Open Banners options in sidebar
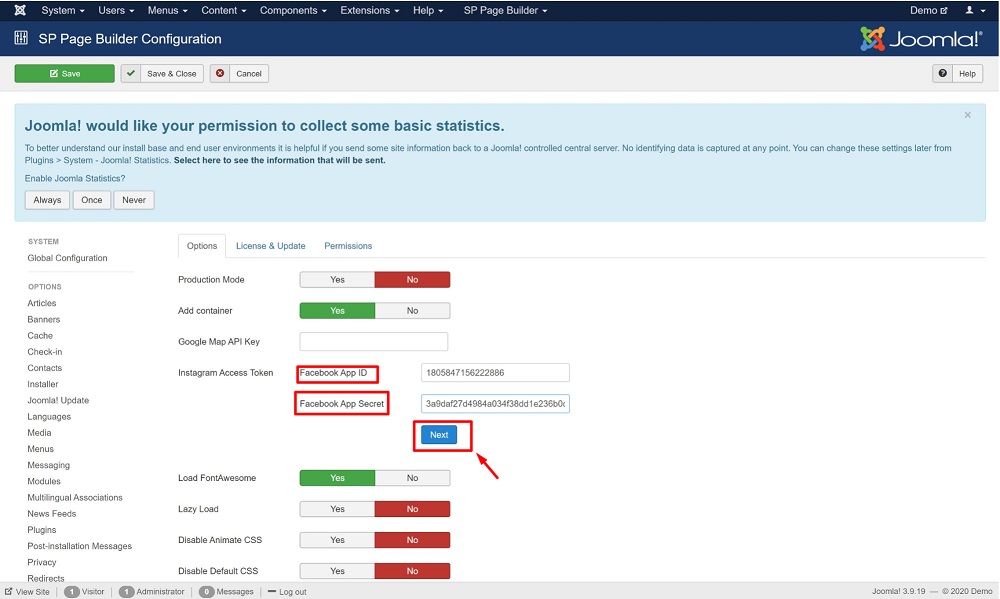The image size is (1000, 599). coord(43,319)
